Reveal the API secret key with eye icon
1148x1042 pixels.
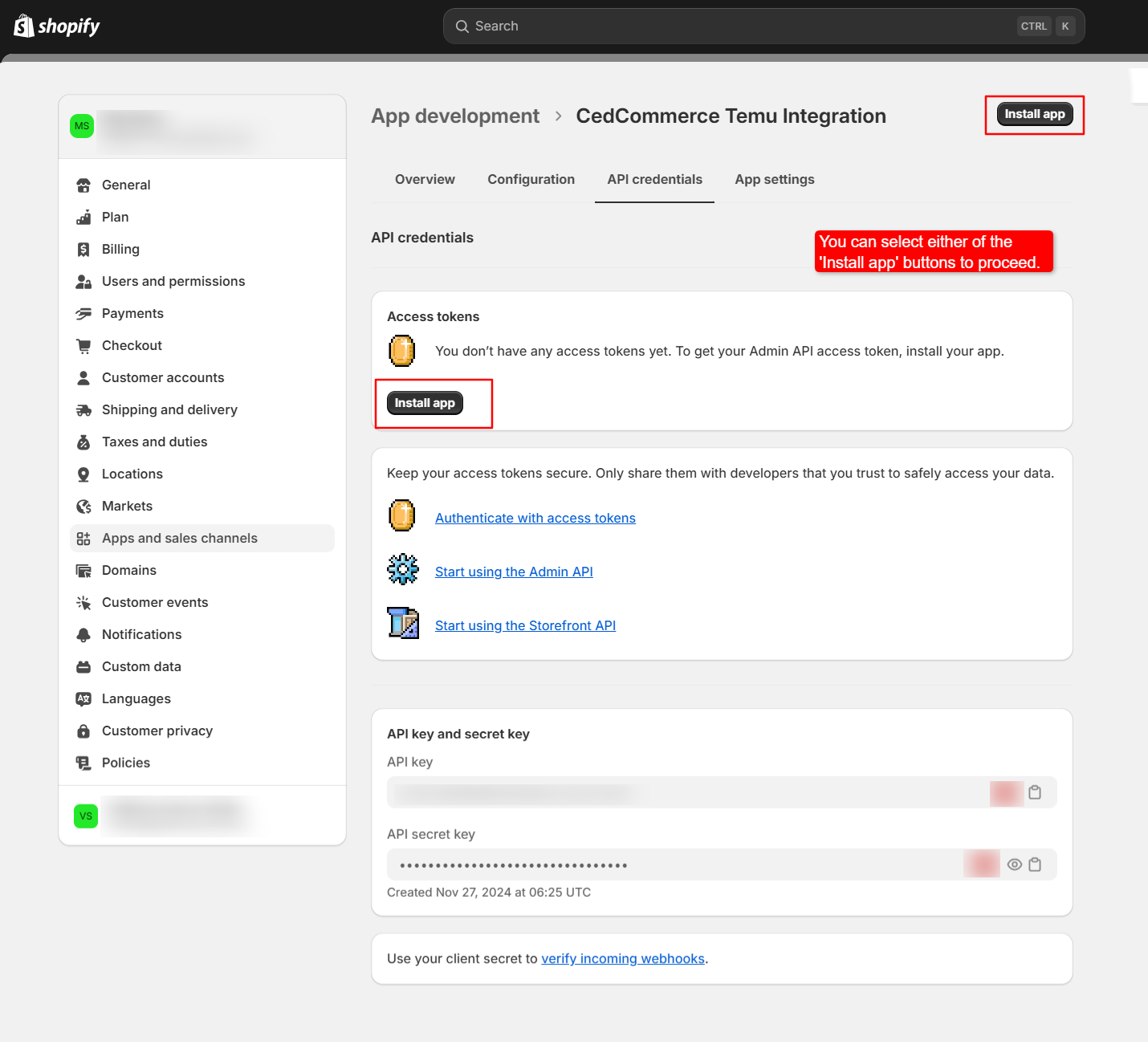click(x=1015, y=865)
